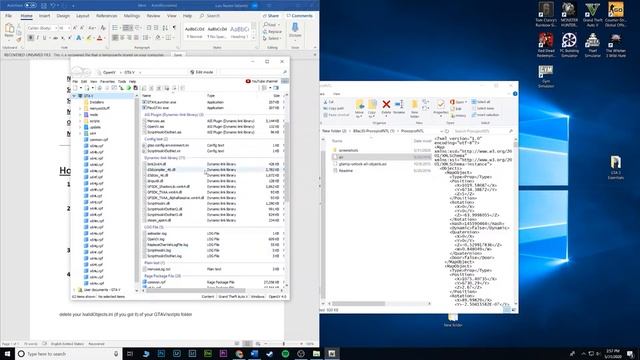Viewport: 640px width, 360px height.
Task: Apply Italic formatting in Word
Action: tap(38, 38)
